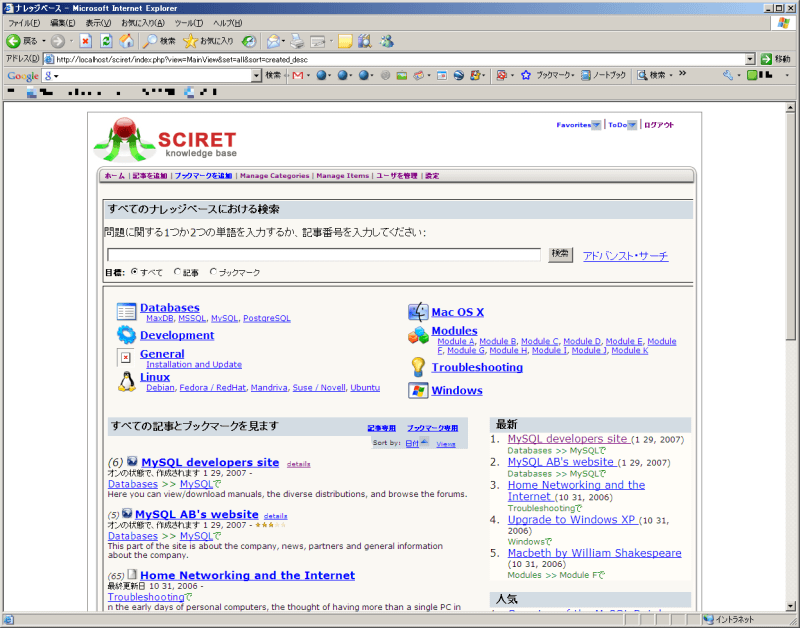The image size is (800, 628).
Task: Click the Databases category icon
Action: pyautogui.click(x=126, y=311)
